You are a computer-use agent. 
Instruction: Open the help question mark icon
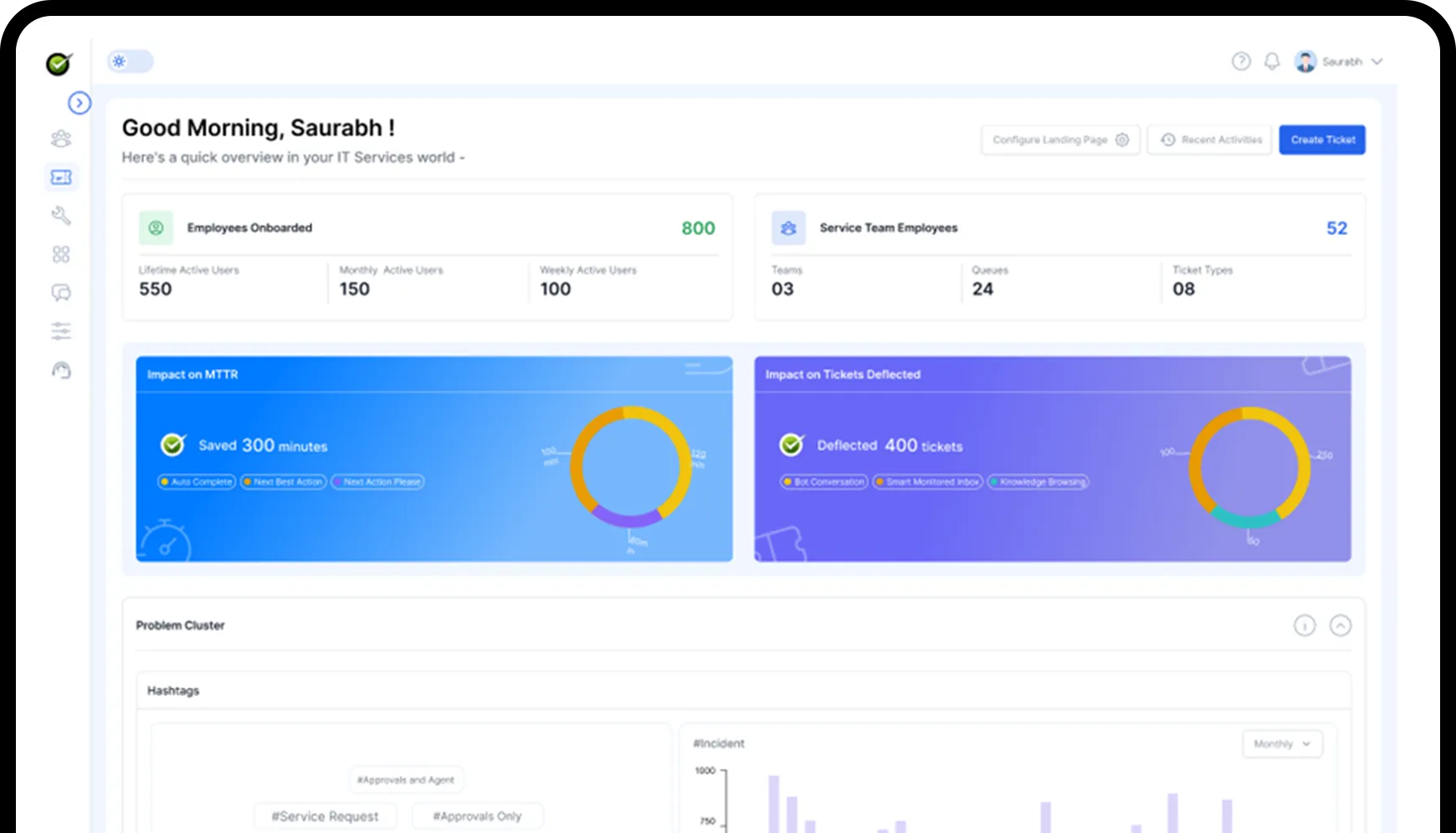pyautogui.click(x=1241, y=61)
